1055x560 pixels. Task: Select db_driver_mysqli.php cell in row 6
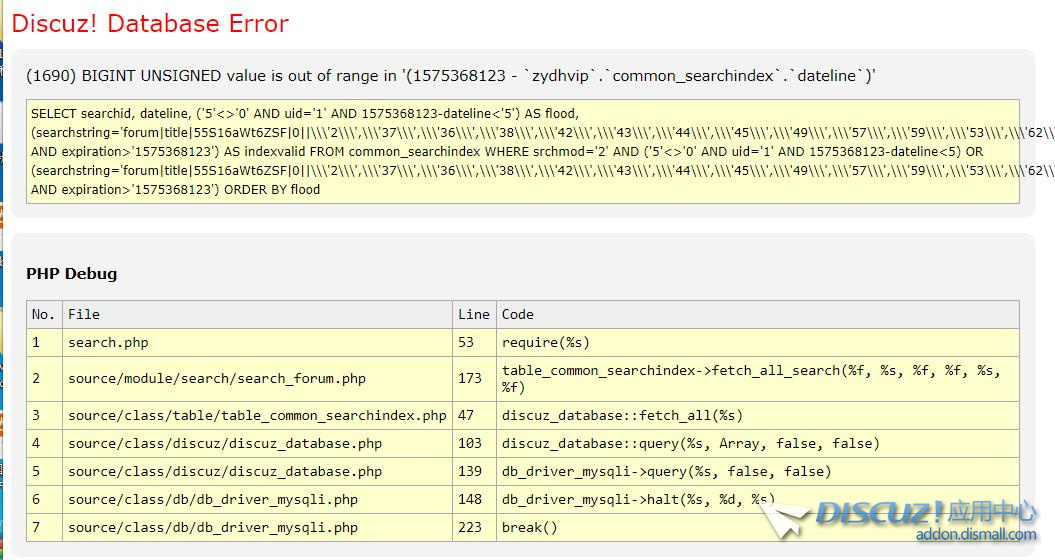[258, 500]
